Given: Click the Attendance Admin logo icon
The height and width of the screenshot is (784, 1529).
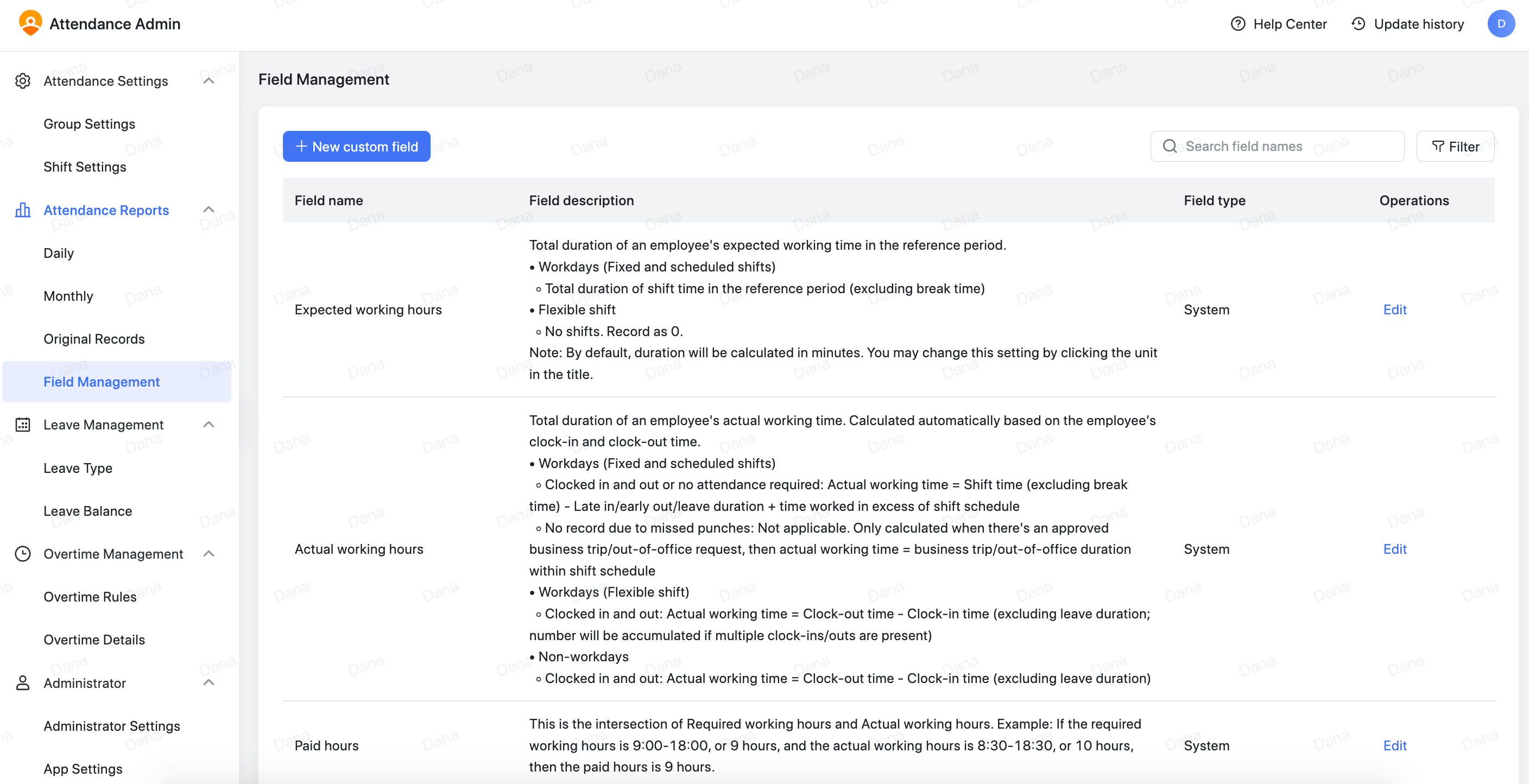Looking at the screenshot, I should point(30,23).
